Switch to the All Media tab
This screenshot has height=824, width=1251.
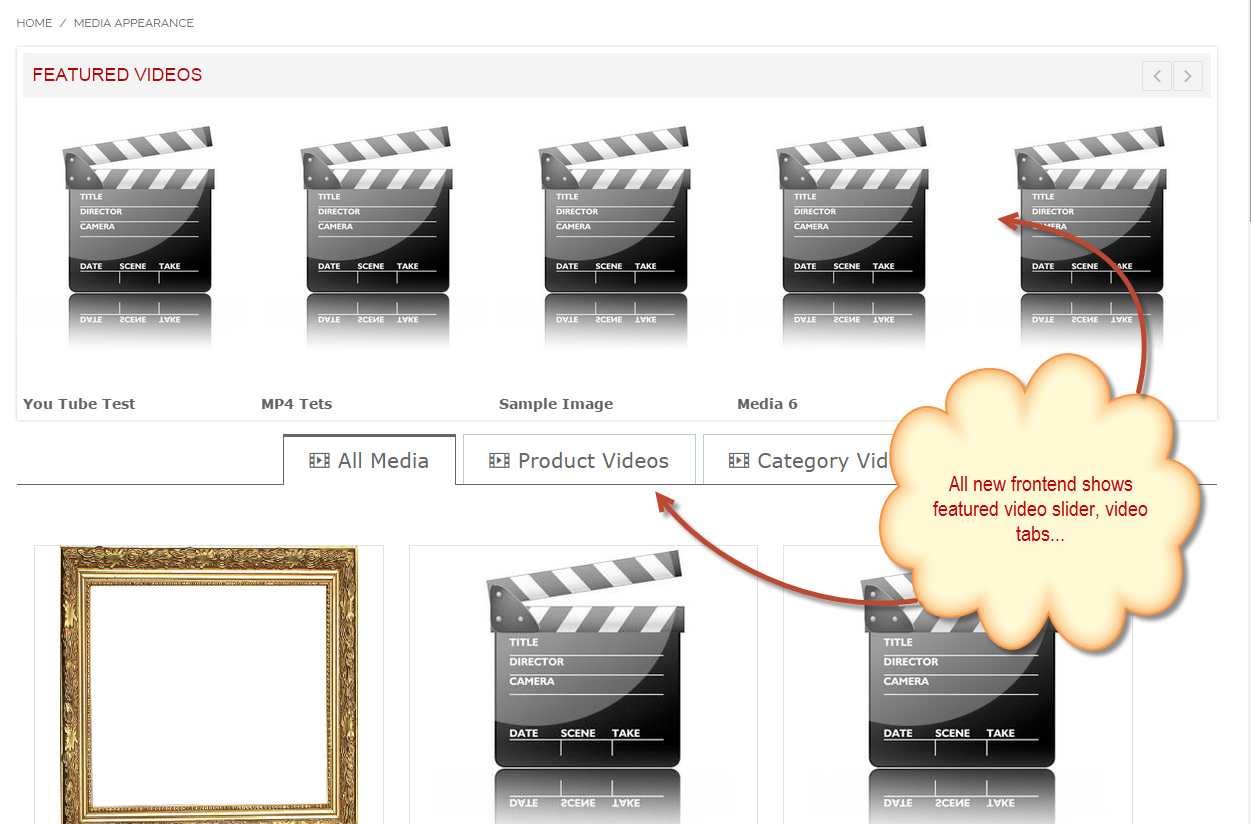coord(370,461)
